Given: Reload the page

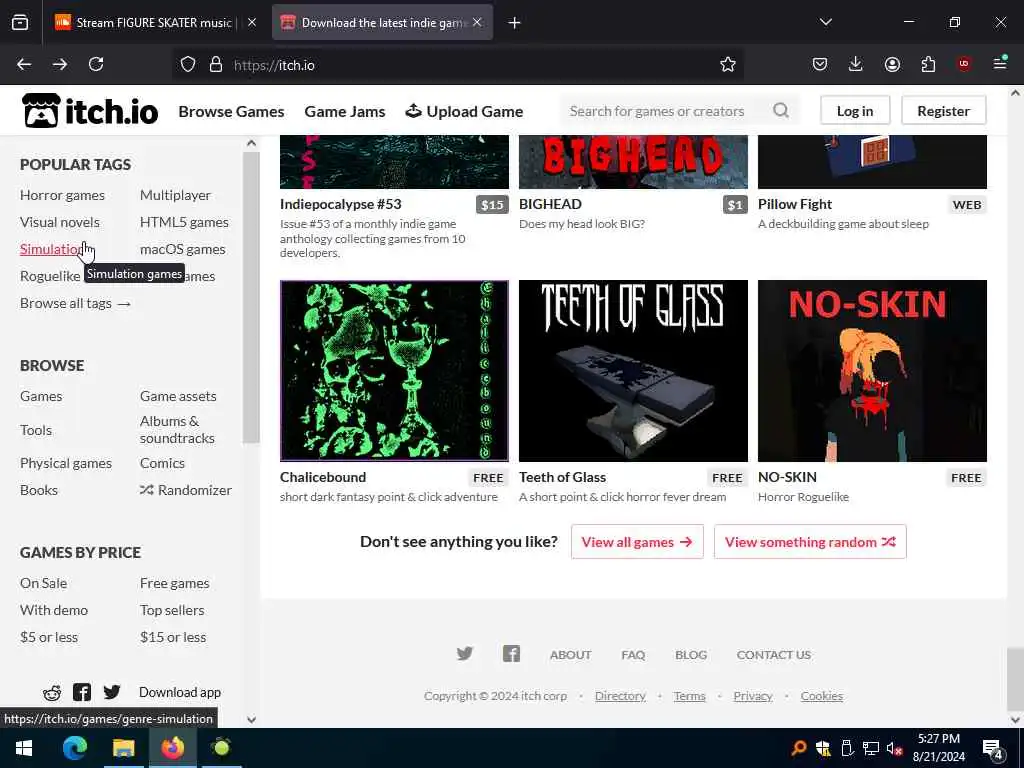Looking at the screenshot, I should 96,64.
